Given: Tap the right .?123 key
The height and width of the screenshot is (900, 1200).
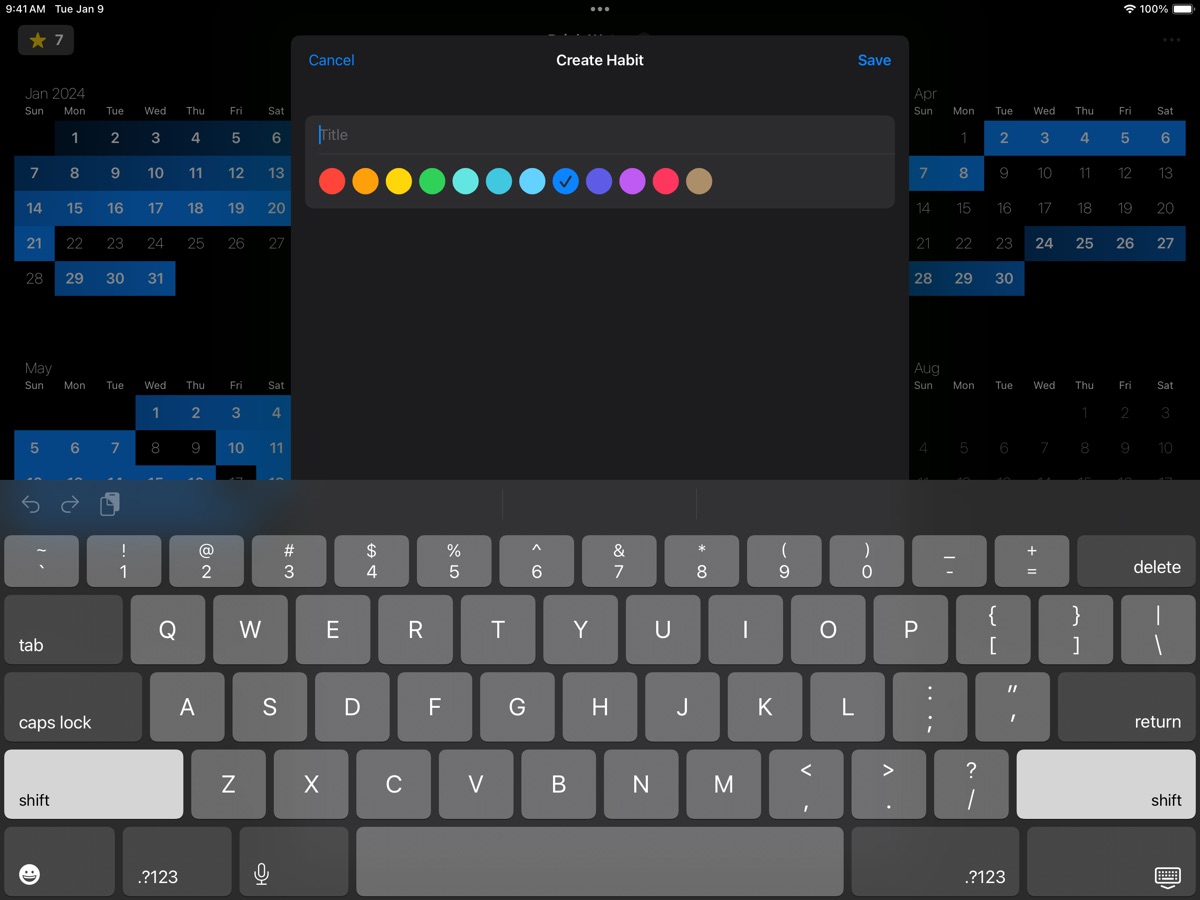Looking at the screenshot, I should (x=935, y=861).
